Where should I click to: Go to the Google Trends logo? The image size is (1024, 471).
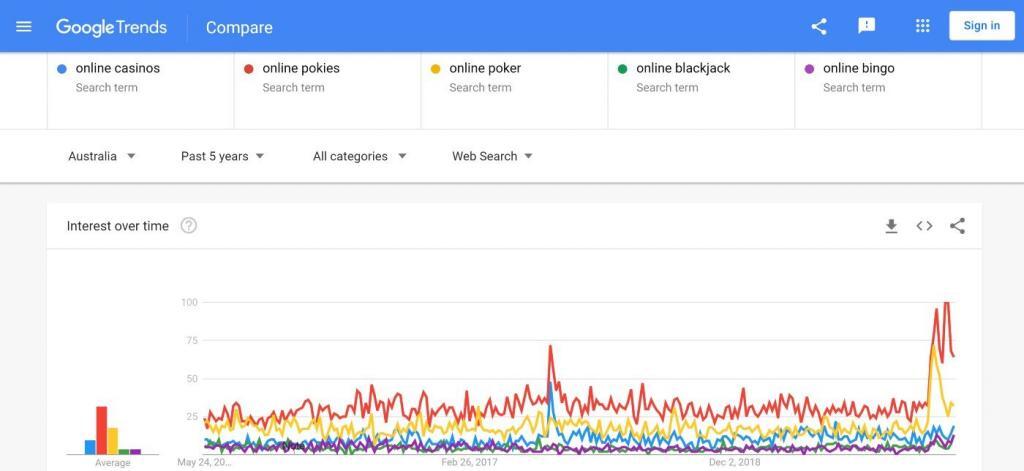112,27
